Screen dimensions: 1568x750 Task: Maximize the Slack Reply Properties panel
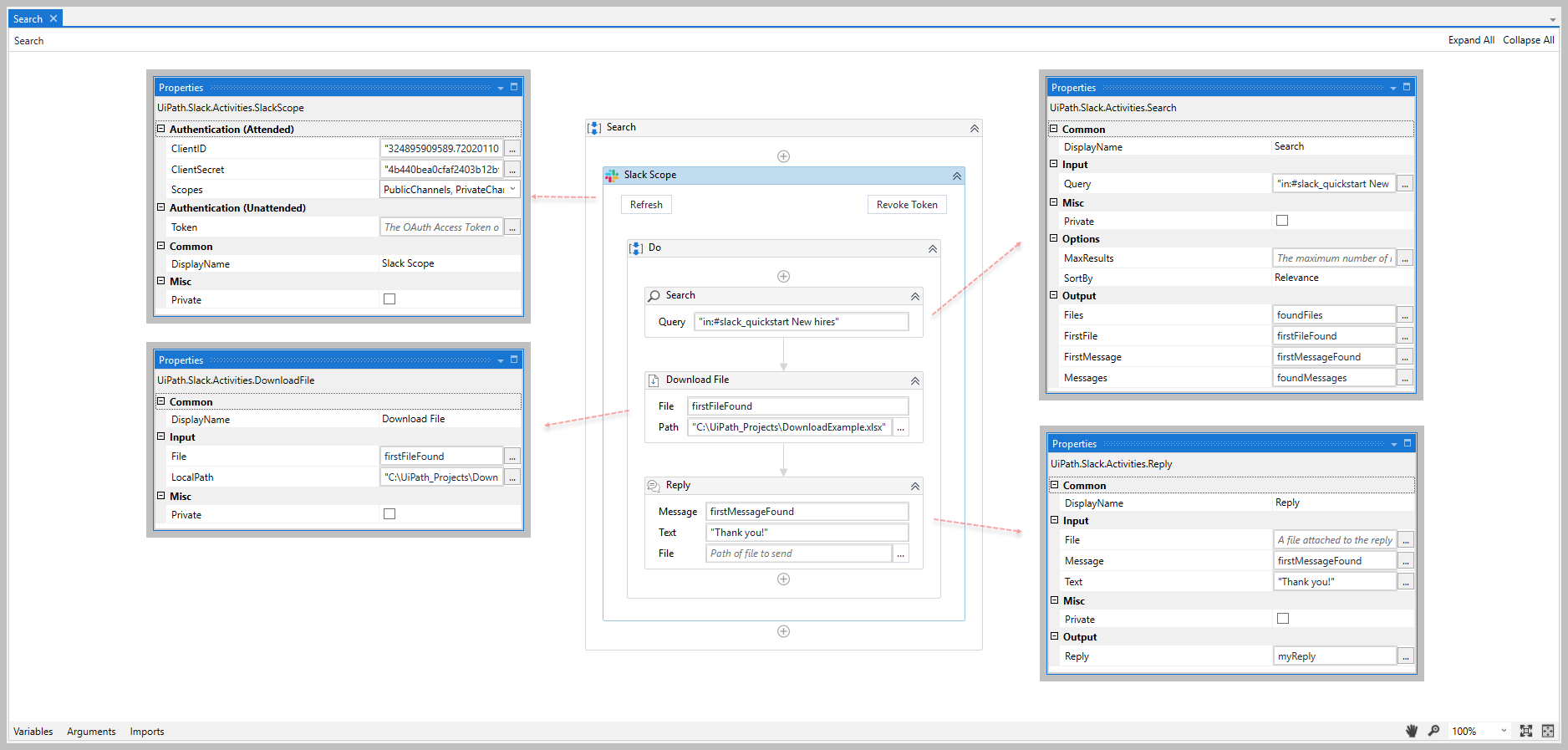click(x=1408, y=443)
